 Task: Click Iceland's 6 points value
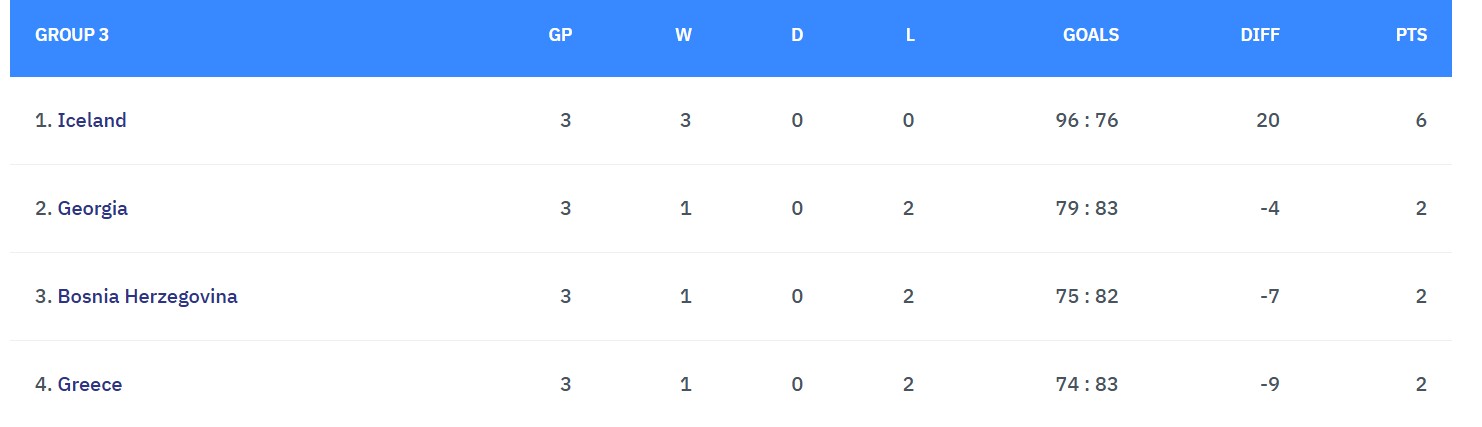point(1421,121)
